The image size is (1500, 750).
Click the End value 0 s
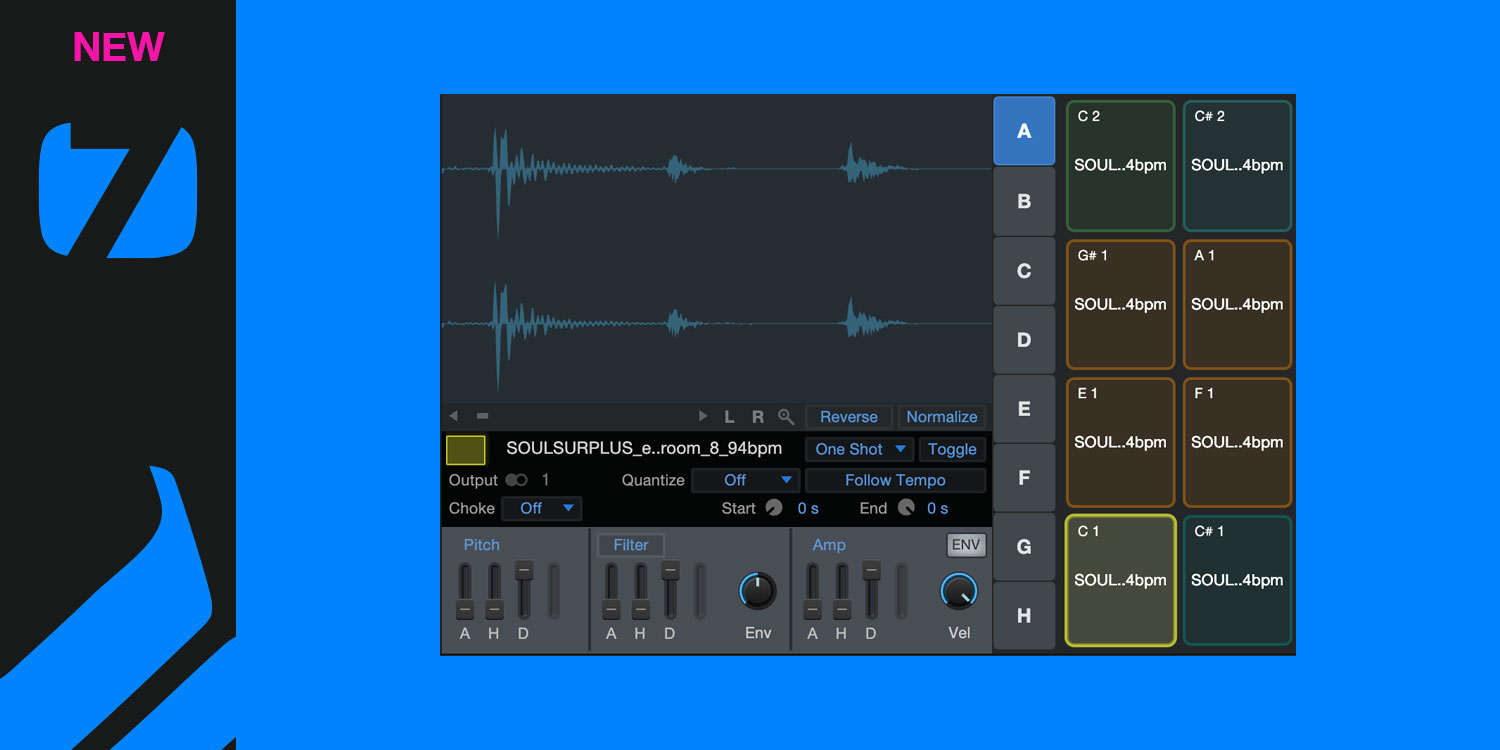click(x=937, y=508)
